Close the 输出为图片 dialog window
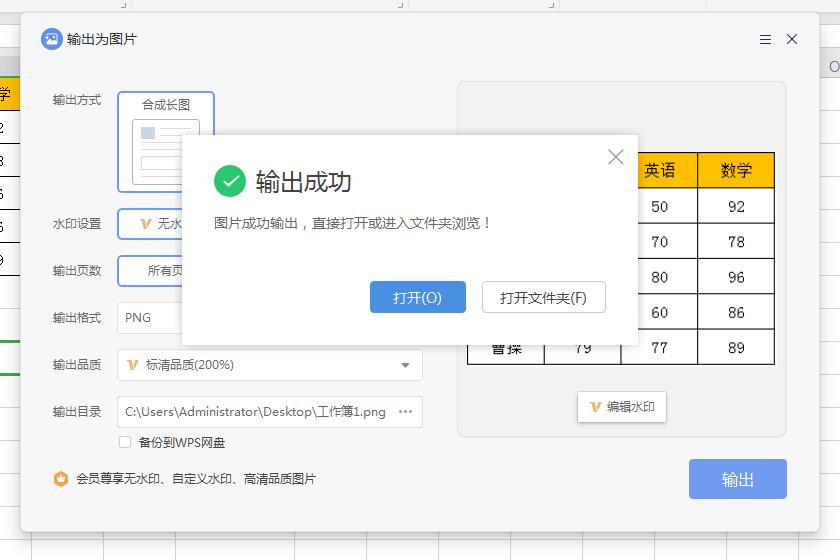The image size is (840, 560). pos(792,40)
